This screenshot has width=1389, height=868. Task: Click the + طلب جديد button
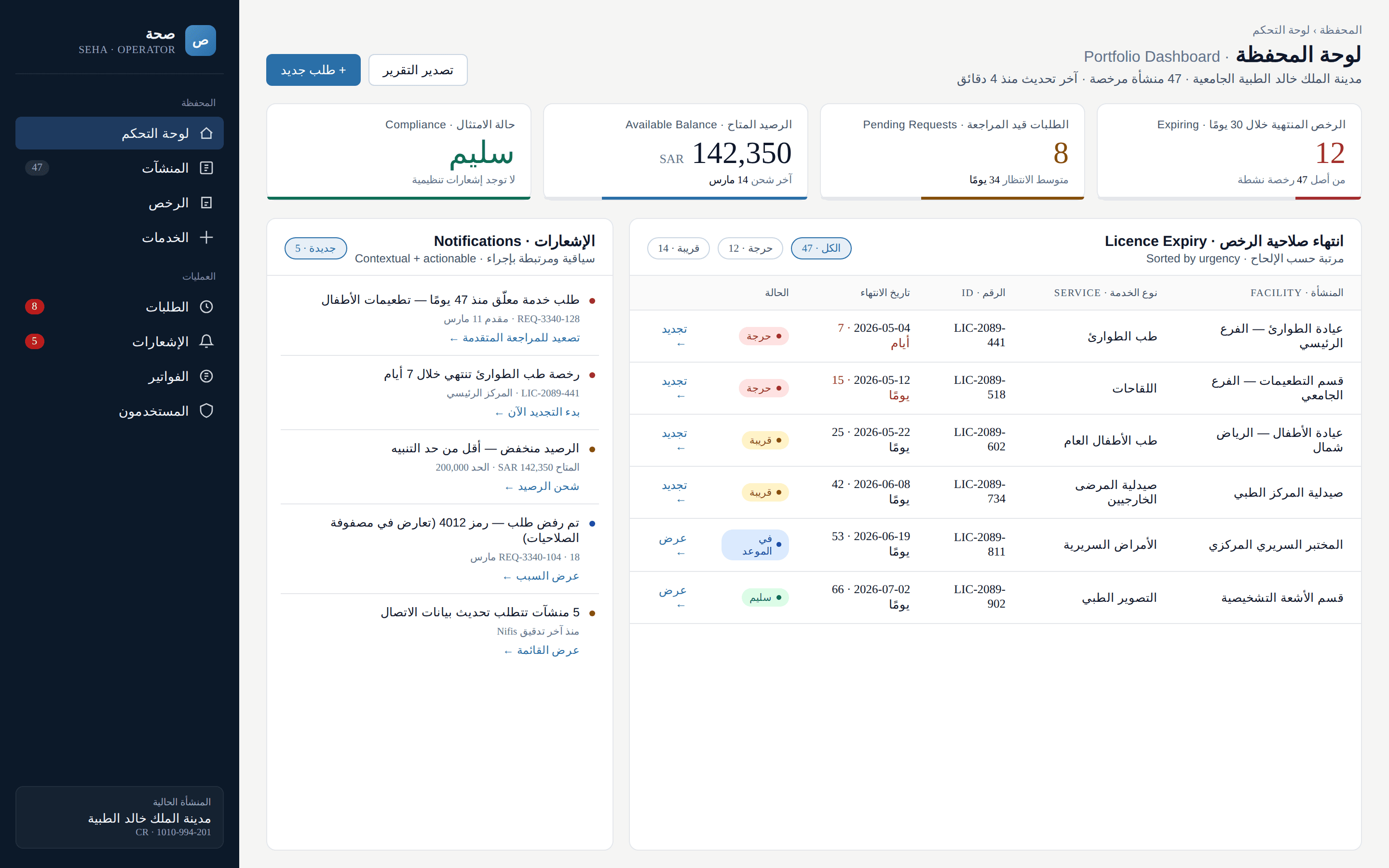pyautogui.click(x=313, y=69)
